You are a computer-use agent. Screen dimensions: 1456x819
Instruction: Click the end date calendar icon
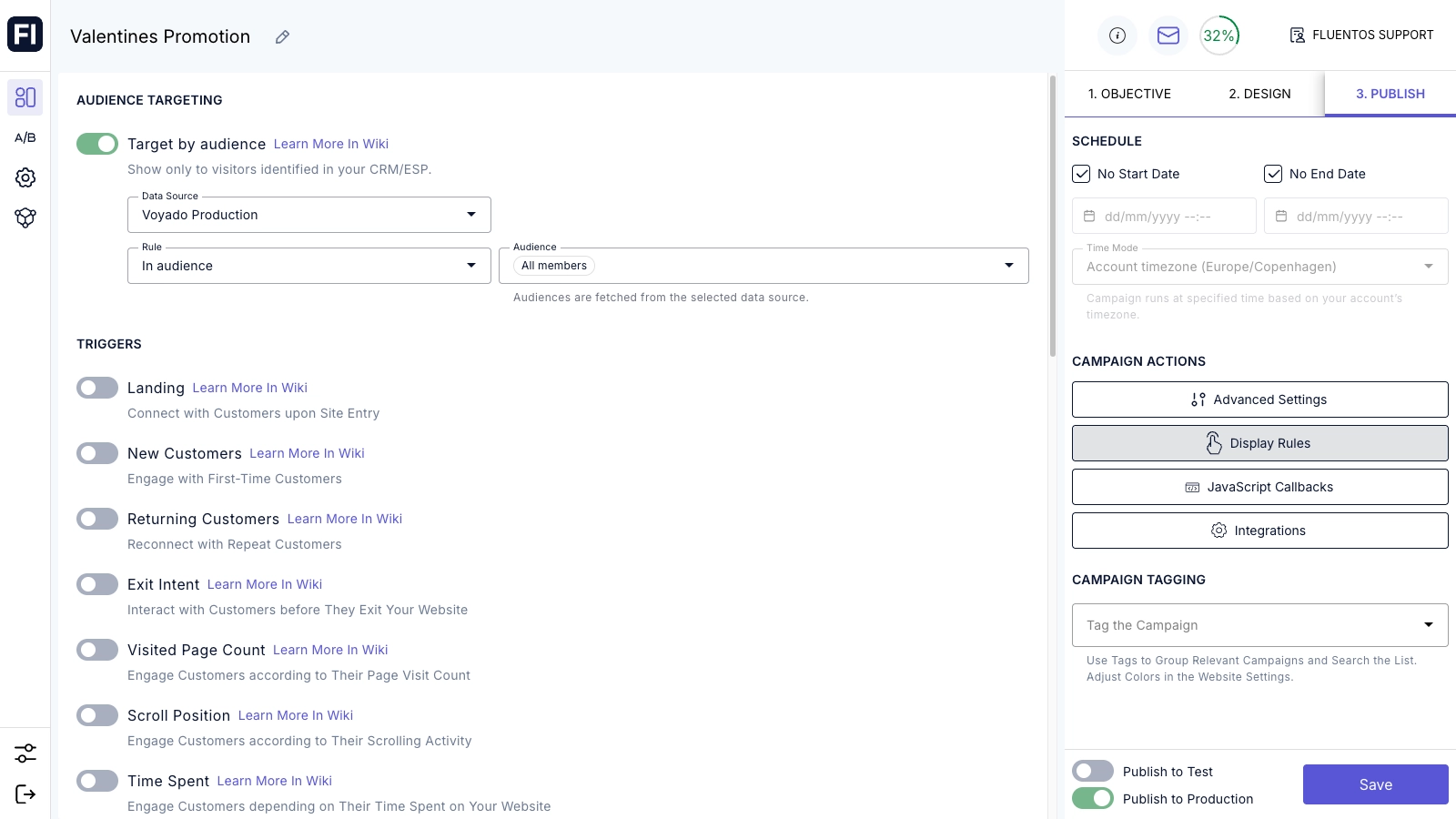(x=1281, y=217)
